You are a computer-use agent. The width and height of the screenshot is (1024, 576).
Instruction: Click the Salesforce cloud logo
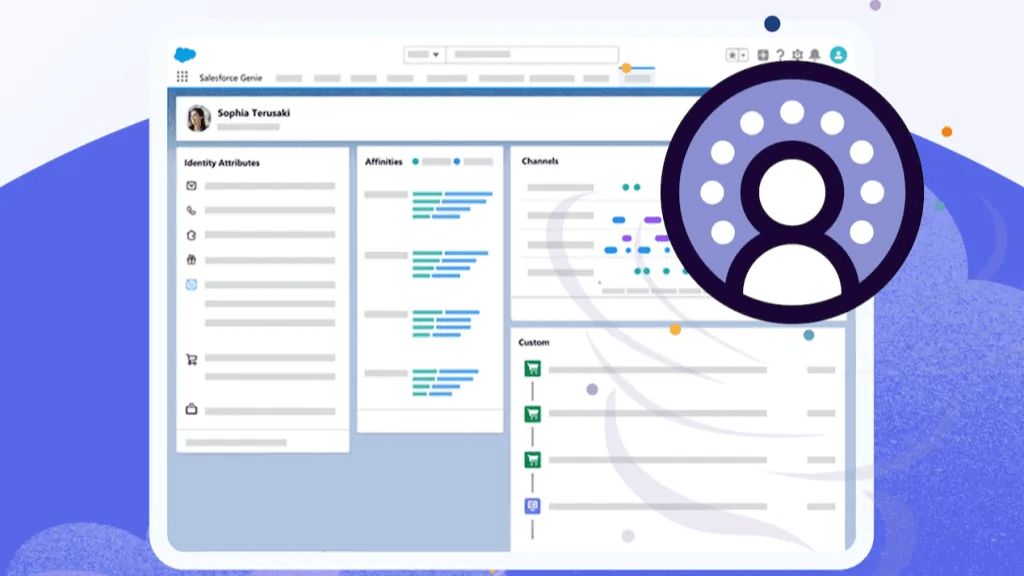click(x=183, y=56)
